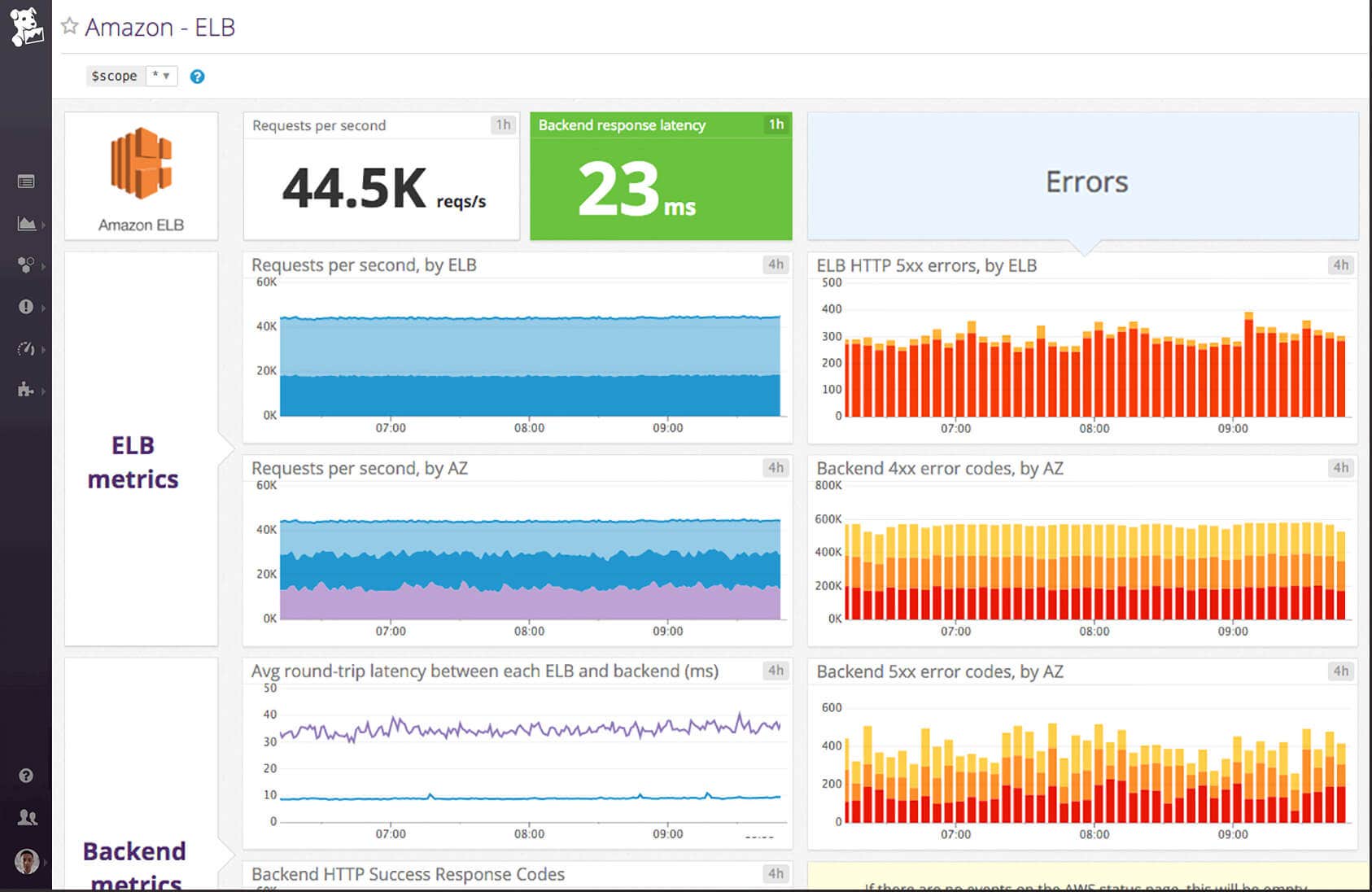The image size is (1372, 892).
Task: Click the blue help icon beside the scope selector
Action: 197,76
